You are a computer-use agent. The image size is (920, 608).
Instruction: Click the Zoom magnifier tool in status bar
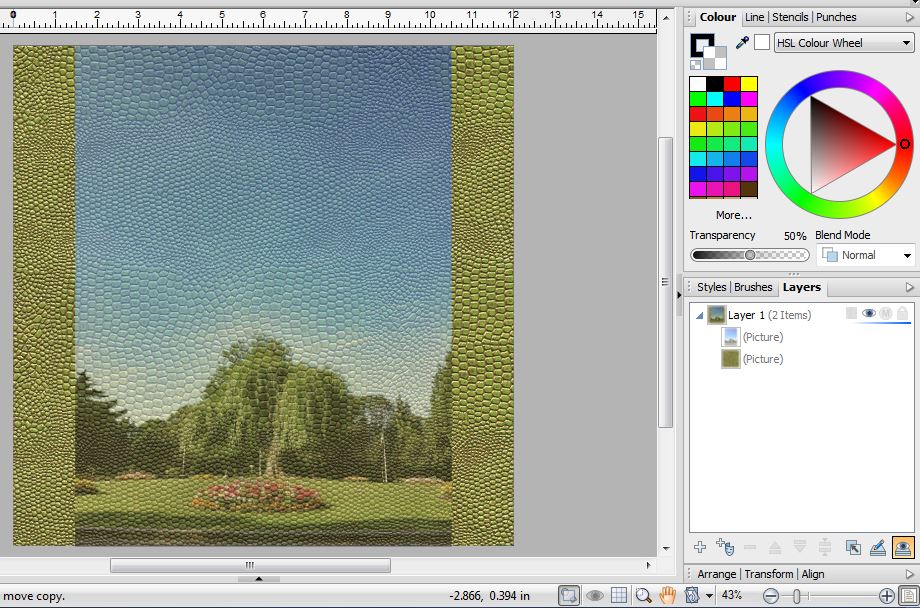pos(644,596)
